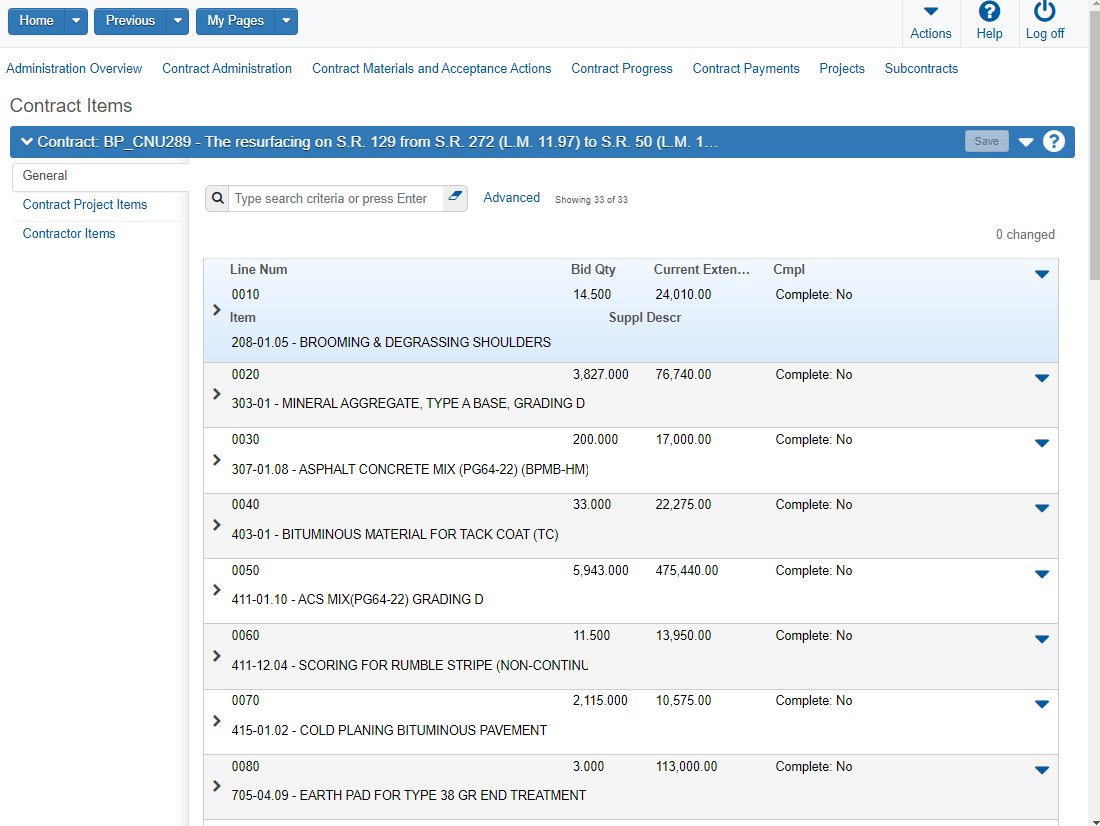Click the eraser icon in search box
This screenshot has width=1100, height=826.
click(455, 198)
